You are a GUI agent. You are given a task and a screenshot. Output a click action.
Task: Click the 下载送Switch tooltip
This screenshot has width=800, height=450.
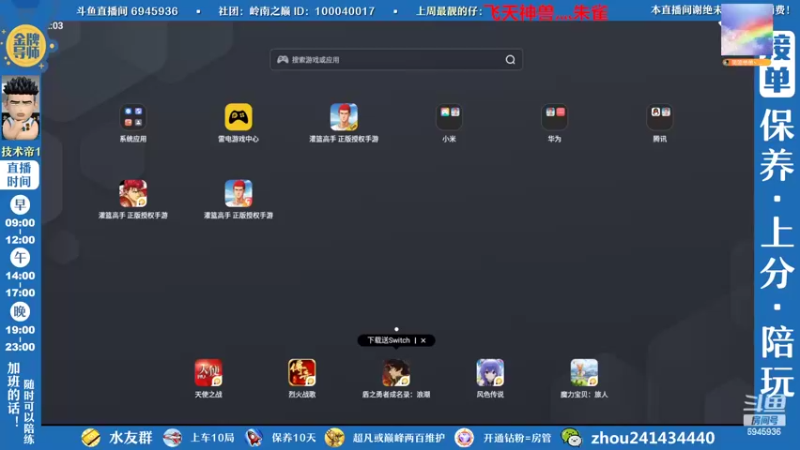tap(388, 340)
